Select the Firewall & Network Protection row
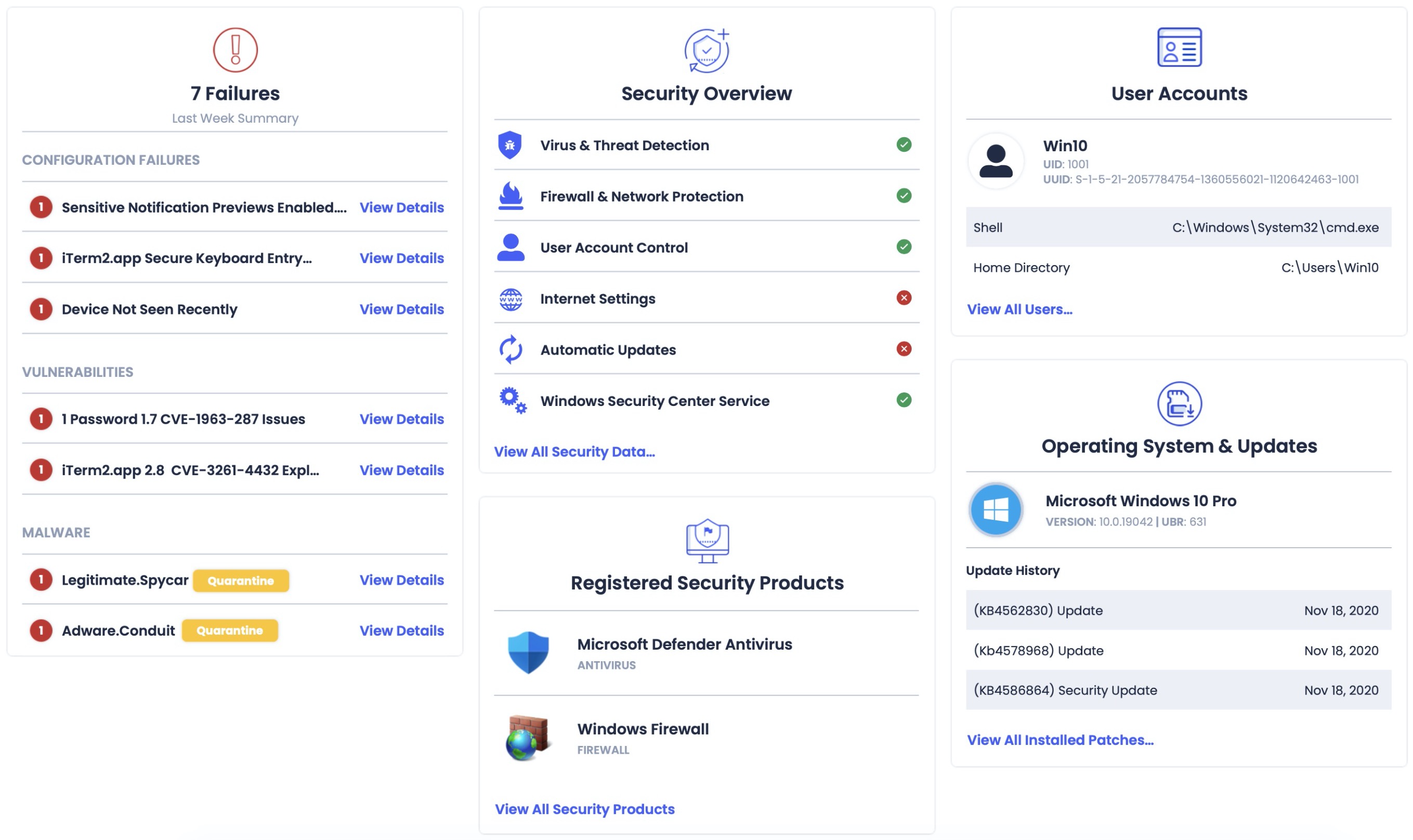 [x=706, y=196]
